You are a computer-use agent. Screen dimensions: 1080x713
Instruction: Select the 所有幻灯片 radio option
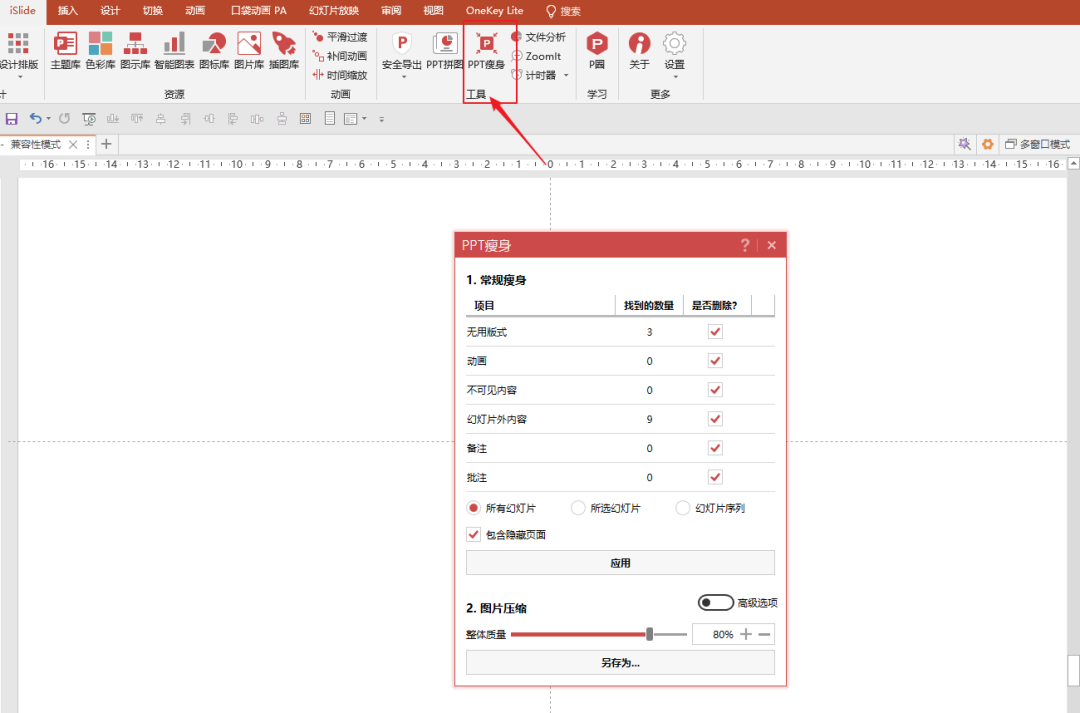(473, 508)
